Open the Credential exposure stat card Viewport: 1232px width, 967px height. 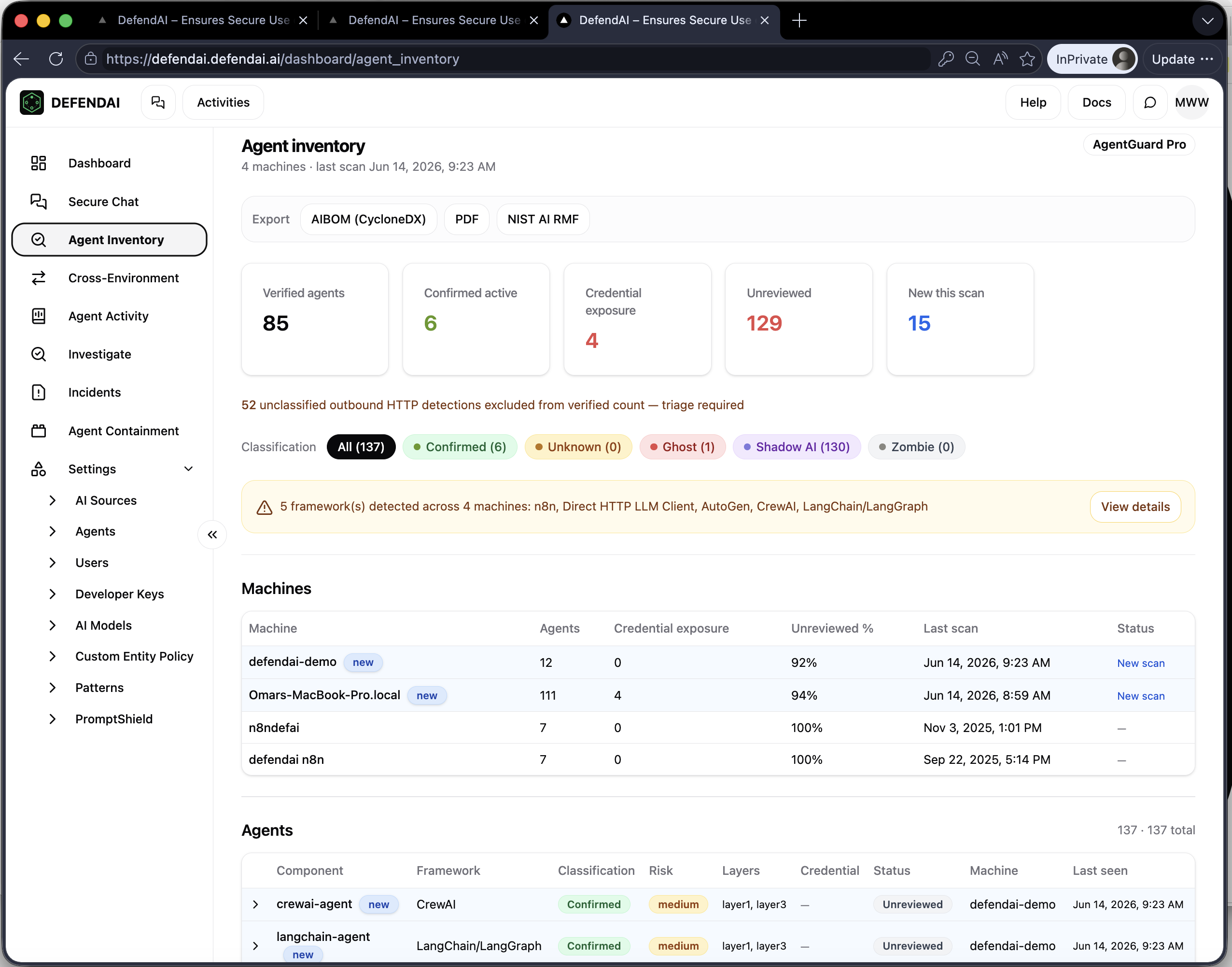tap(637, 319)
